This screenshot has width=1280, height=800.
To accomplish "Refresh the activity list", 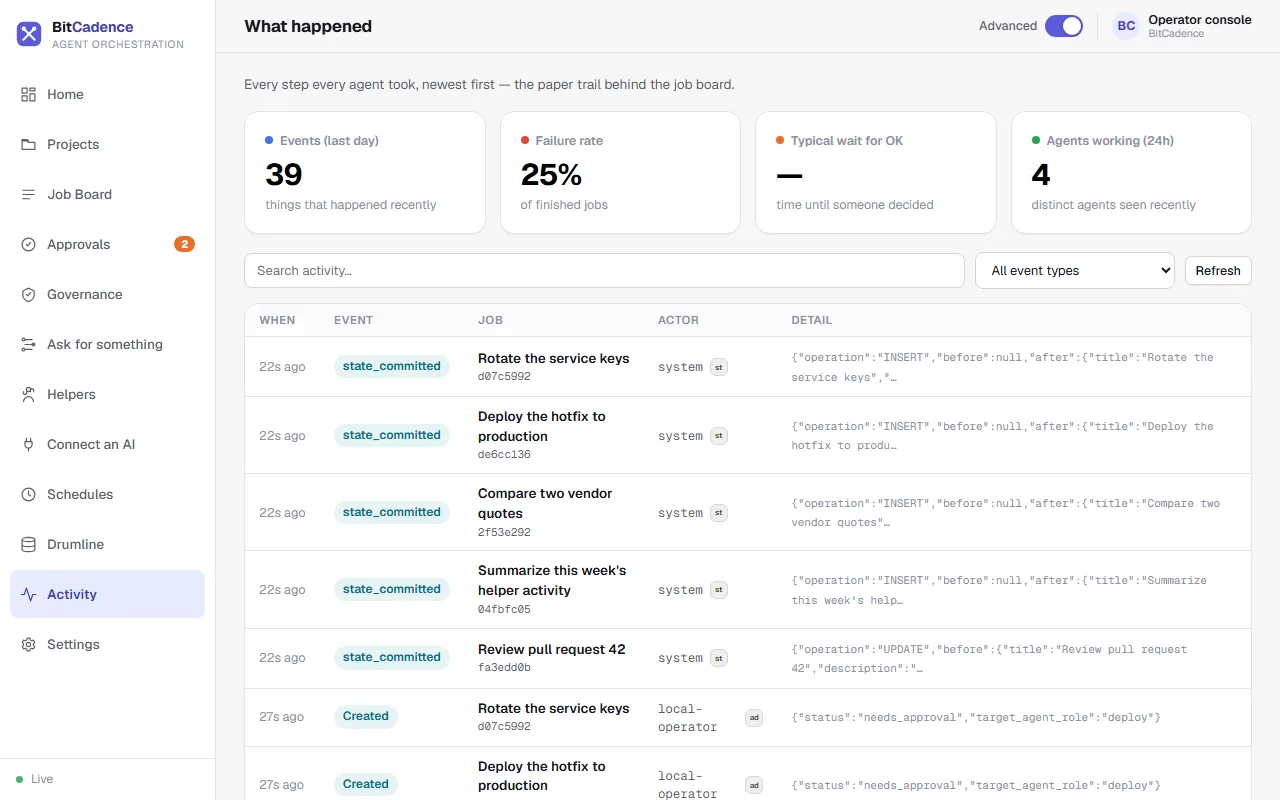I will (1218, 270).
